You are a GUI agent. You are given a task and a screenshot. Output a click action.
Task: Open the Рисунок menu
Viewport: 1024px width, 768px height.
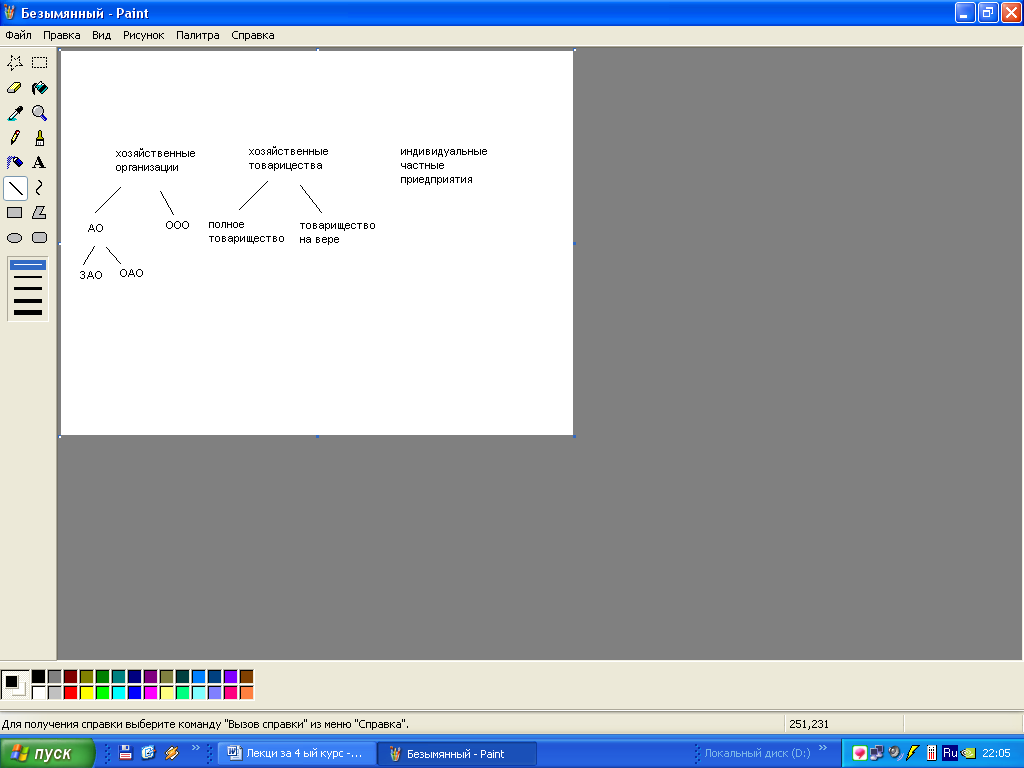pyautogui.click(x=144, y=35)
